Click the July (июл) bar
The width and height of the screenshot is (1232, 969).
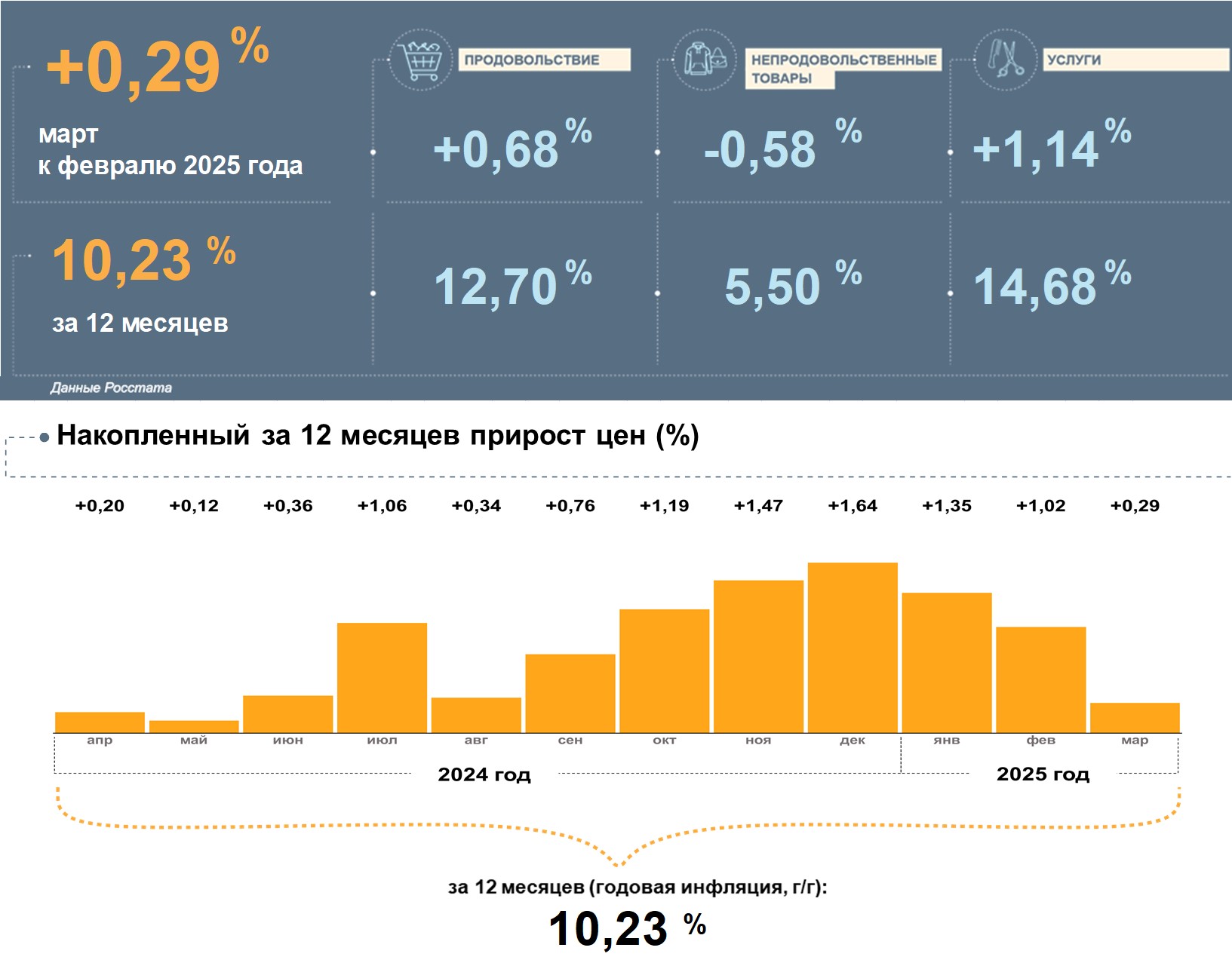pyautogui.click(x=382, y=678)
